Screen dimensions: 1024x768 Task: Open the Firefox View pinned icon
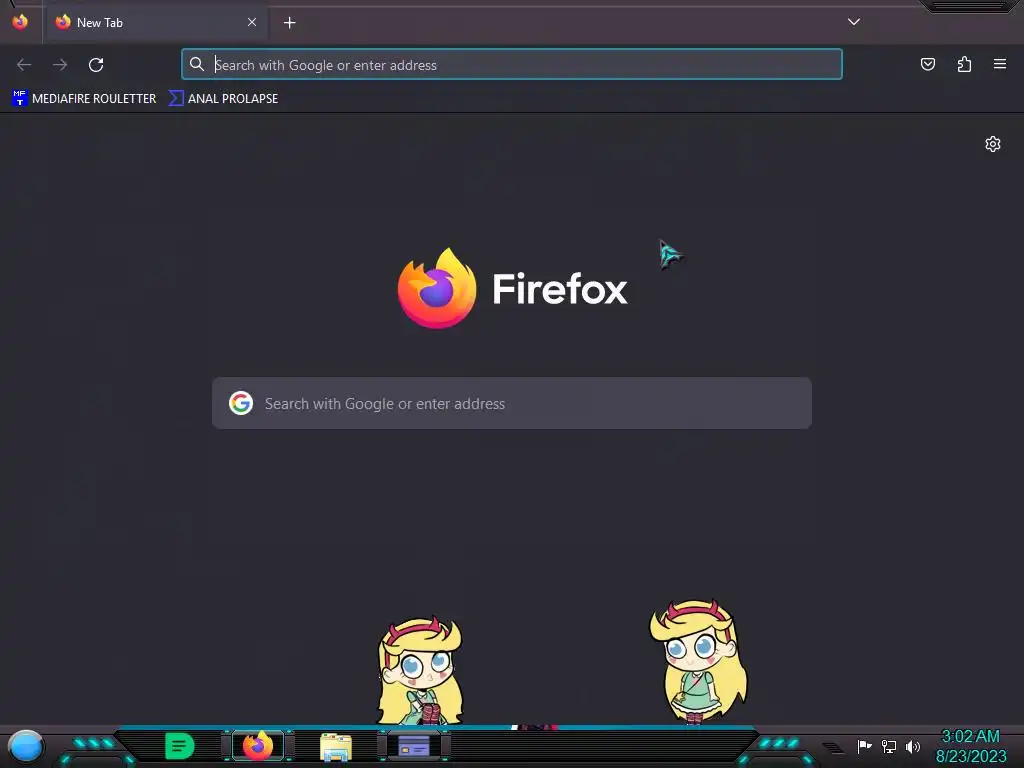pyautogui.click(x=20, y=22)
